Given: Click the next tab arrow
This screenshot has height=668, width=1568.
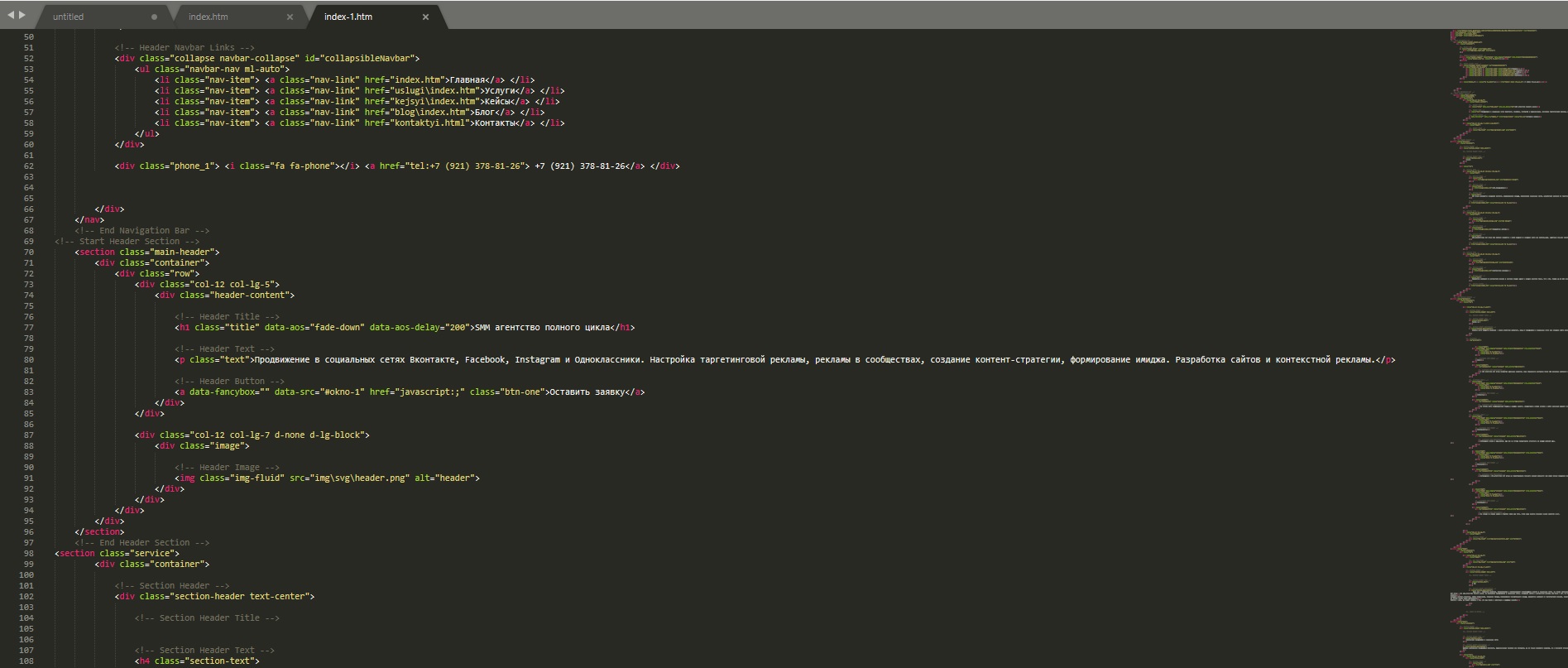Looking at the screenshot, I should [22, 15].
